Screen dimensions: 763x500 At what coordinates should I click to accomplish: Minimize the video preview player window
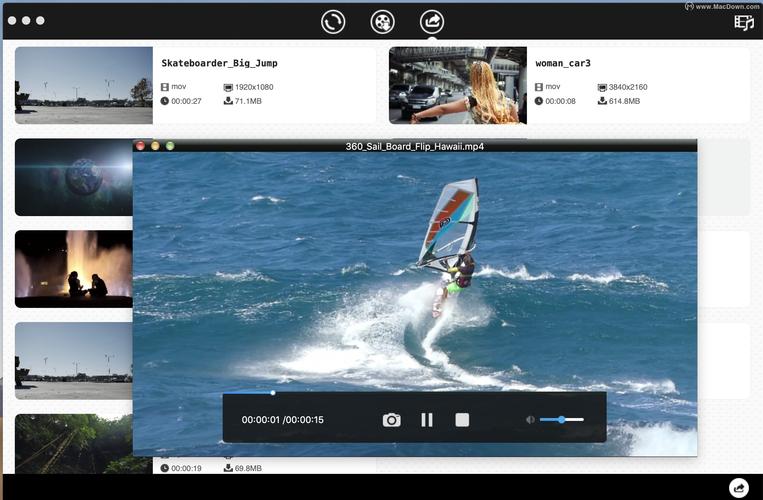(x=155, y=146)
